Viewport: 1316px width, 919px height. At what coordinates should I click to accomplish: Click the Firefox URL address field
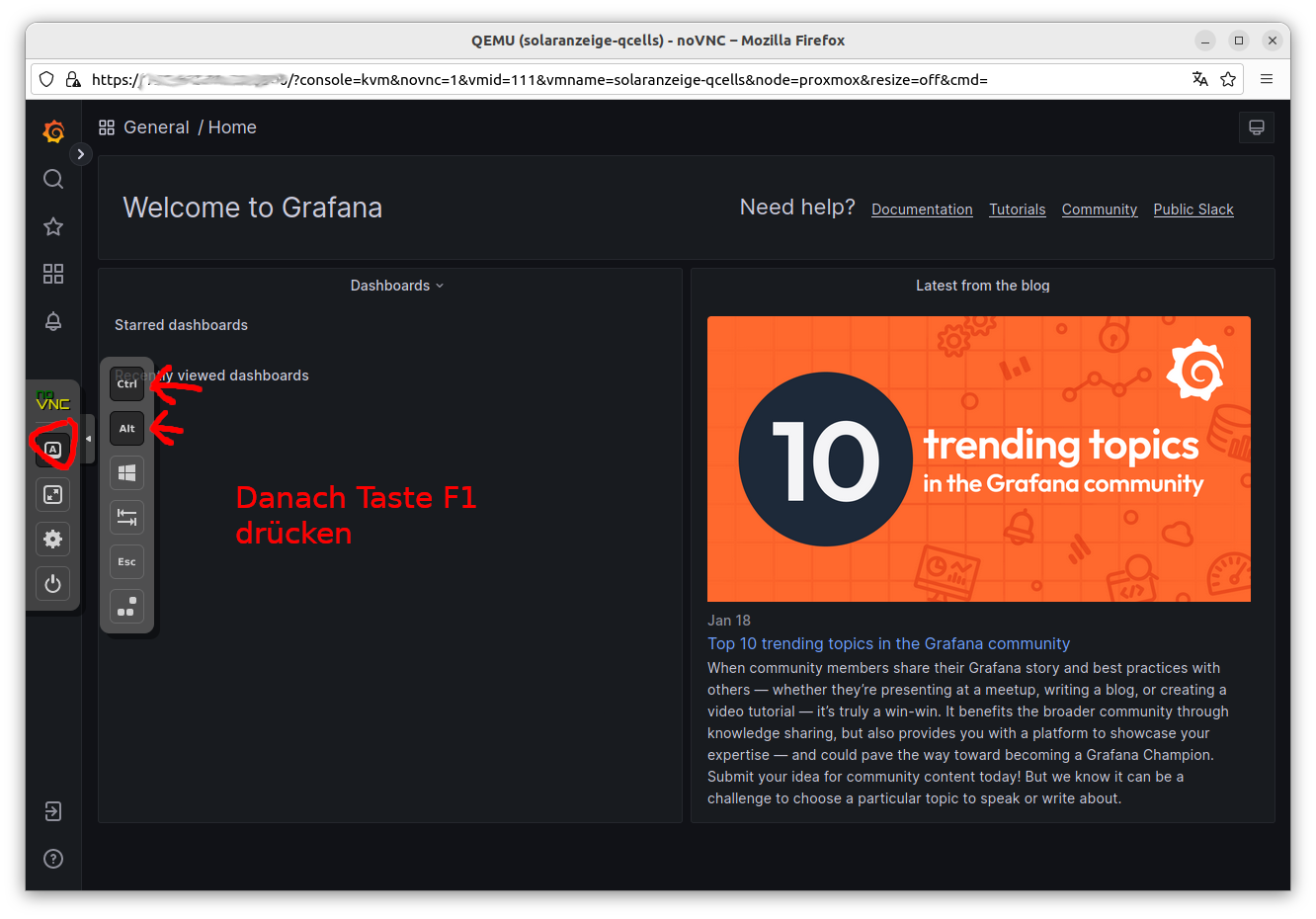click(632, 79)
